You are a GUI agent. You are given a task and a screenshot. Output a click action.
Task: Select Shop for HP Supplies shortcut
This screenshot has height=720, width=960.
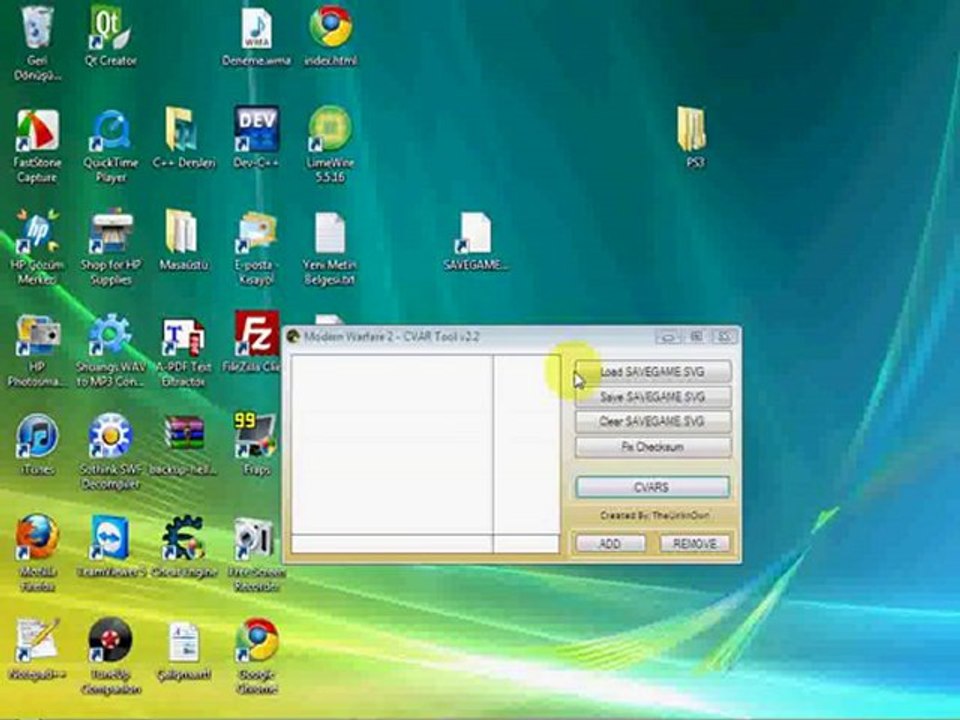tap(110, 247)
